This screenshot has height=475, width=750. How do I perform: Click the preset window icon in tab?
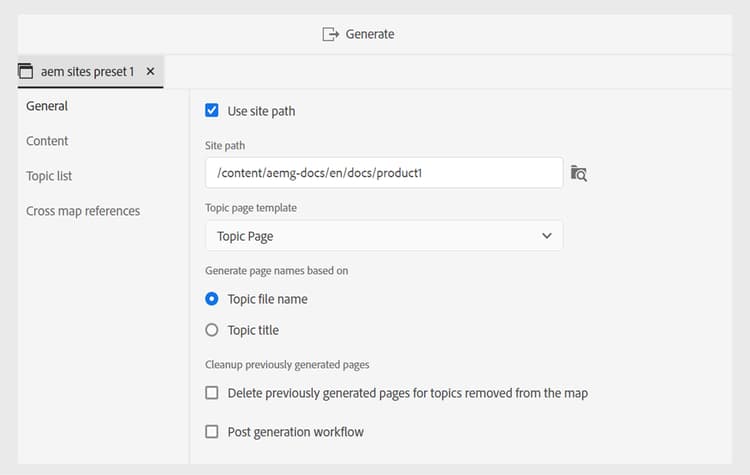click(x=26, y=72)
